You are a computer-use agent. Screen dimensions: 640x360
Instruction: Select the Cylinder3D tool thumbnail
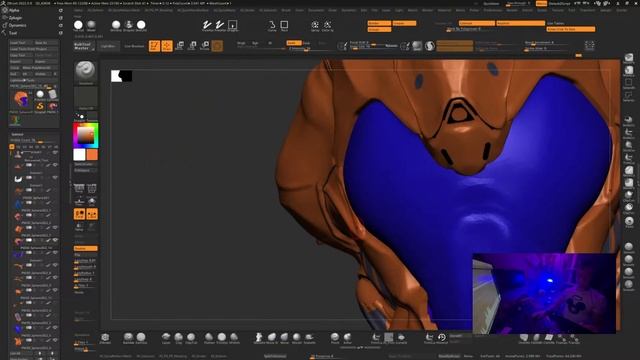pos(53,95)
